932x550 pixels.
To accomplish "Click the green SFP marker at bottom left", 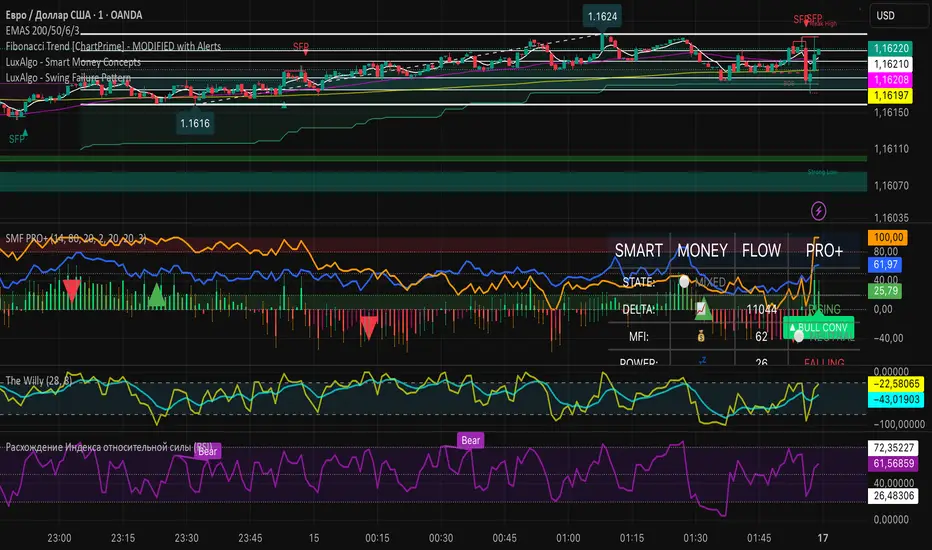I will click(x=19, y=139).
